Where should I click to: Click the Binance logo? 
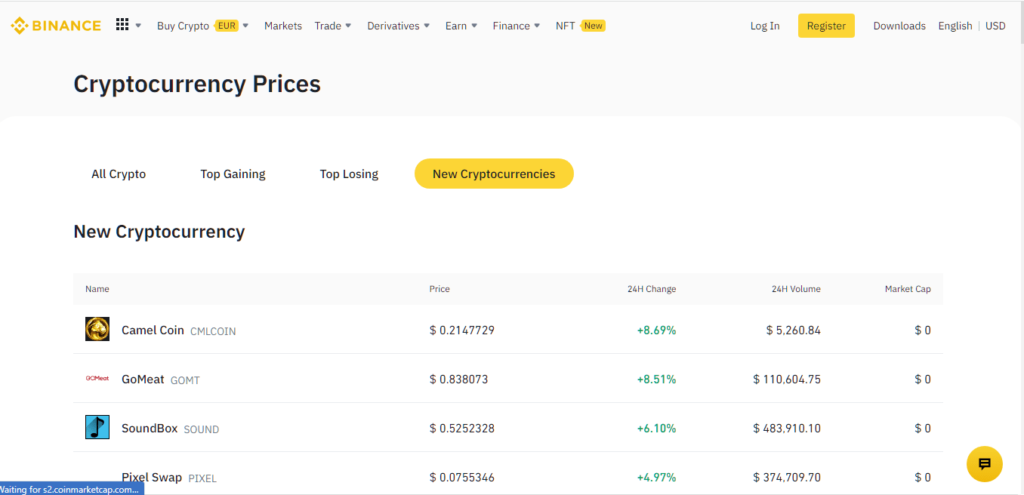(56, 25)
